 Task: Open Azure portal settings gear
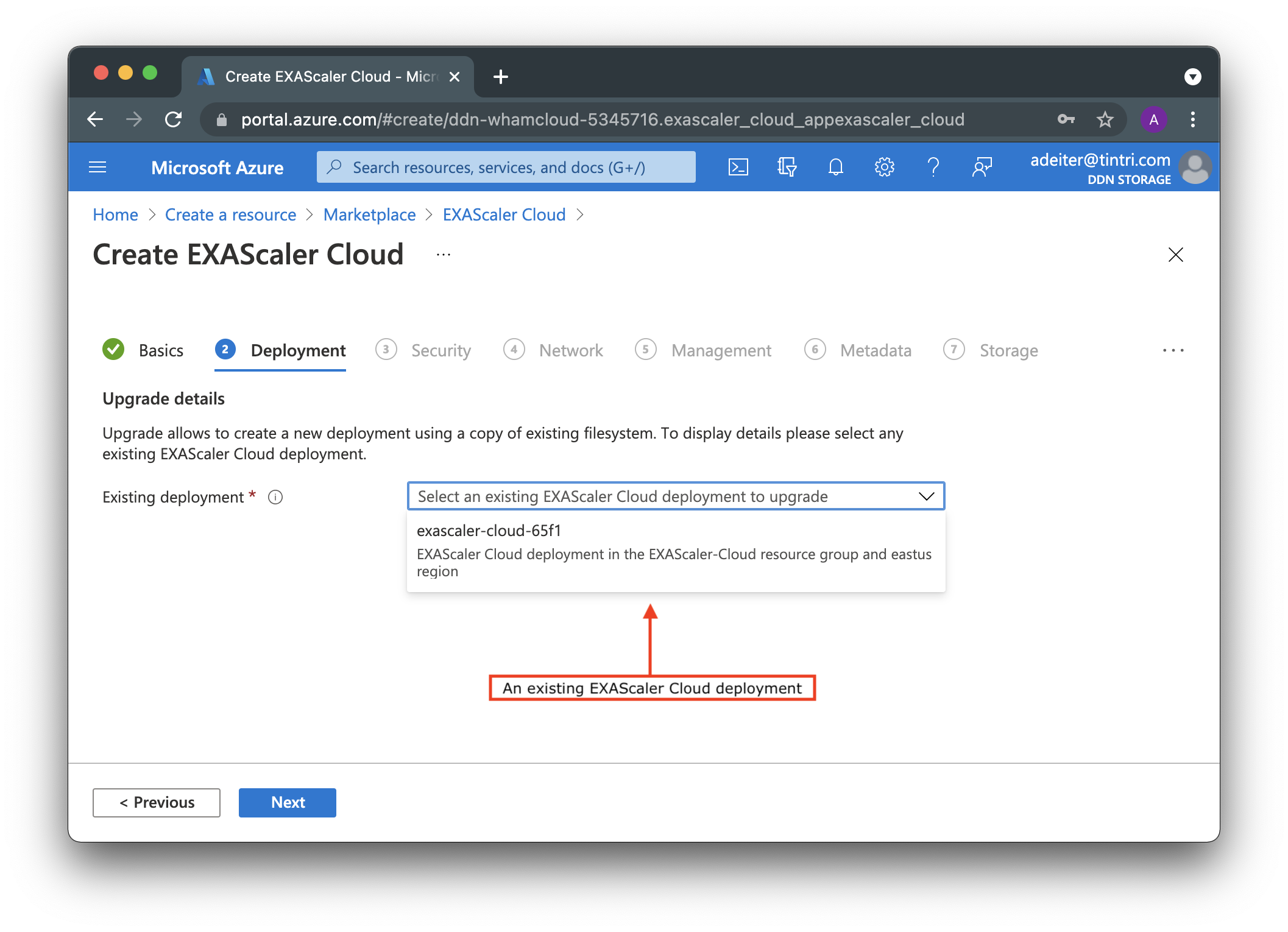[884, 167]
